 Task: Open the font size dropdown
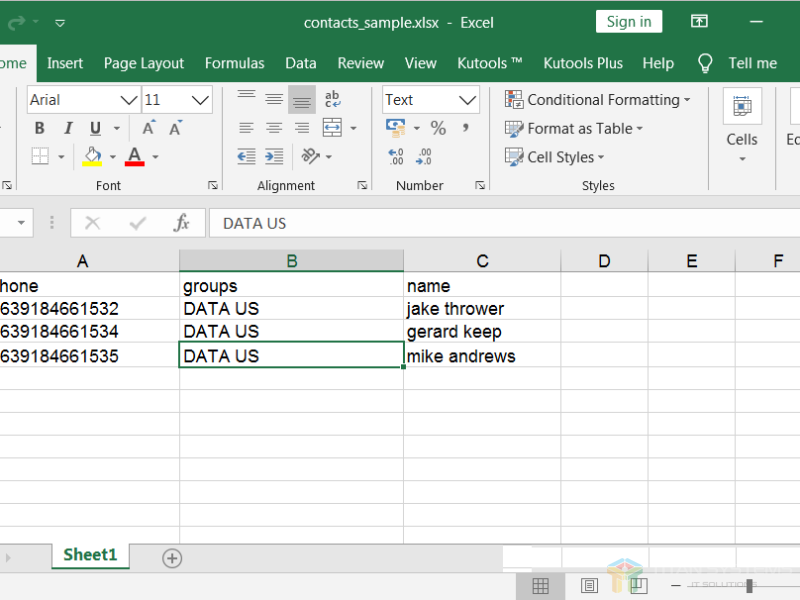click(200, 100)
